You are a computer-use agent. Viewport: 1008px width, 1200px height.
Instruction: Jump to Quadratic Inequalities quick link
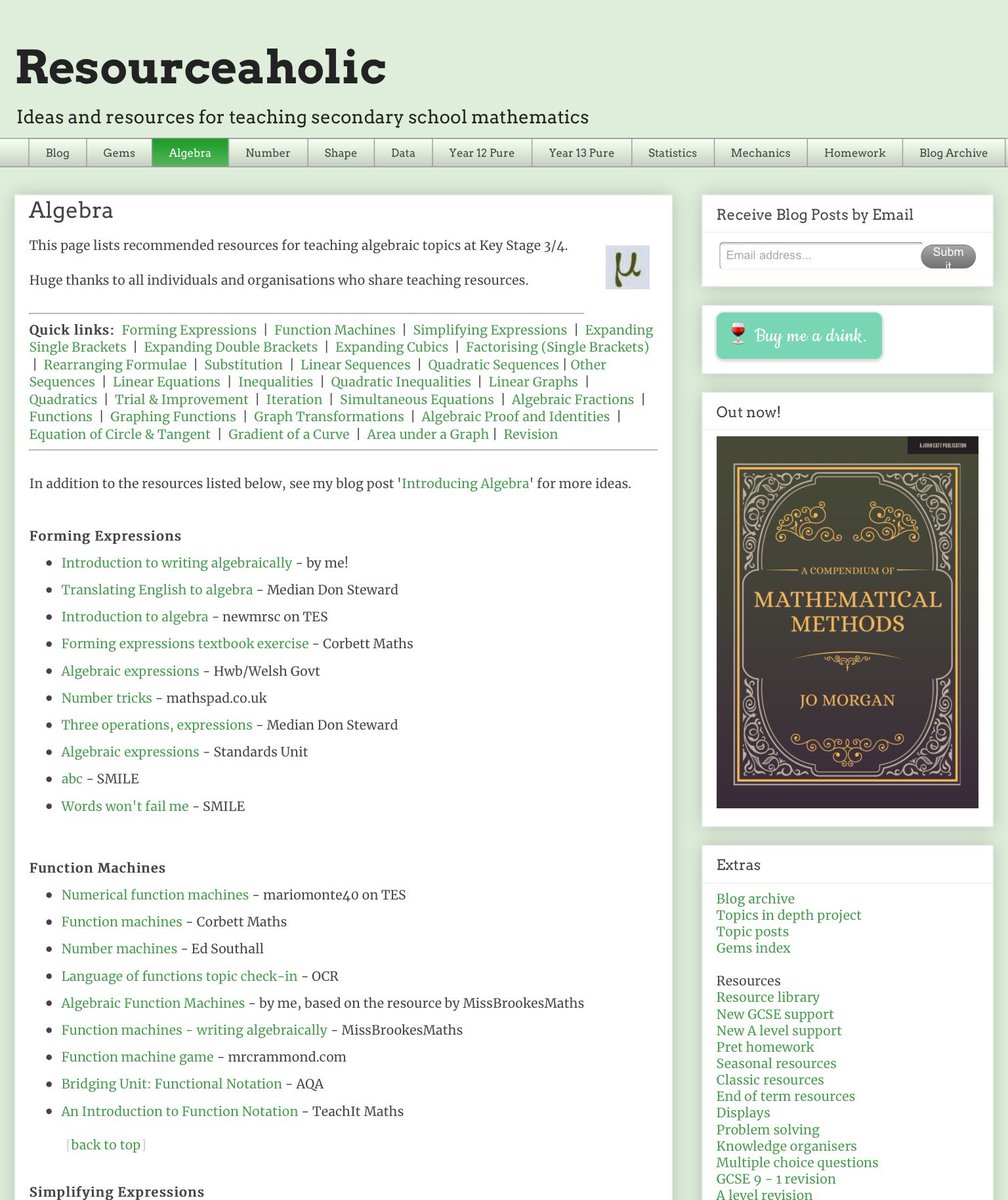(401, 382)
